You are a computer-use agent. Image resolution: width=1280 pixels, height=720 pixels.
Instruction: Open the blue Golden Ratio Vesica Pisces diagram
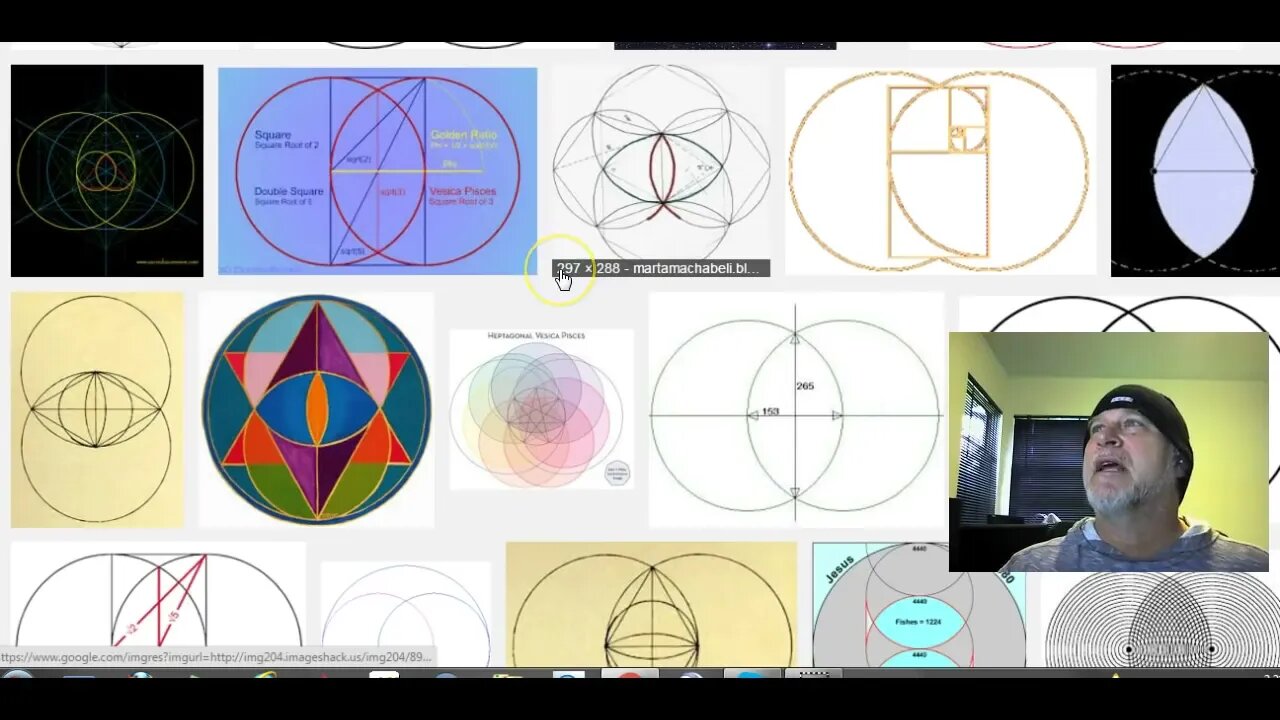(x=377, y=170)
